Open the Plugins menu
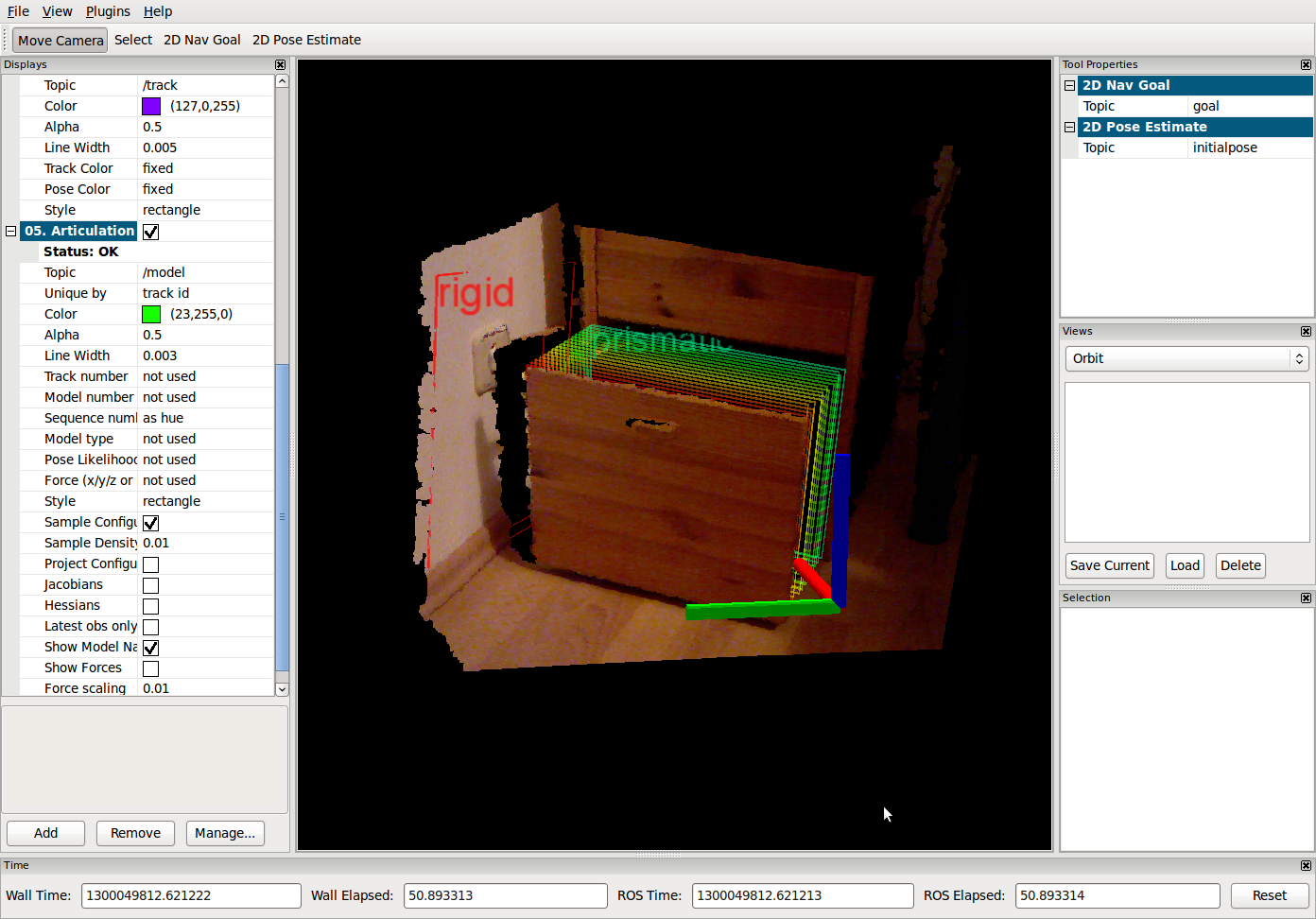 coord(108,11)
